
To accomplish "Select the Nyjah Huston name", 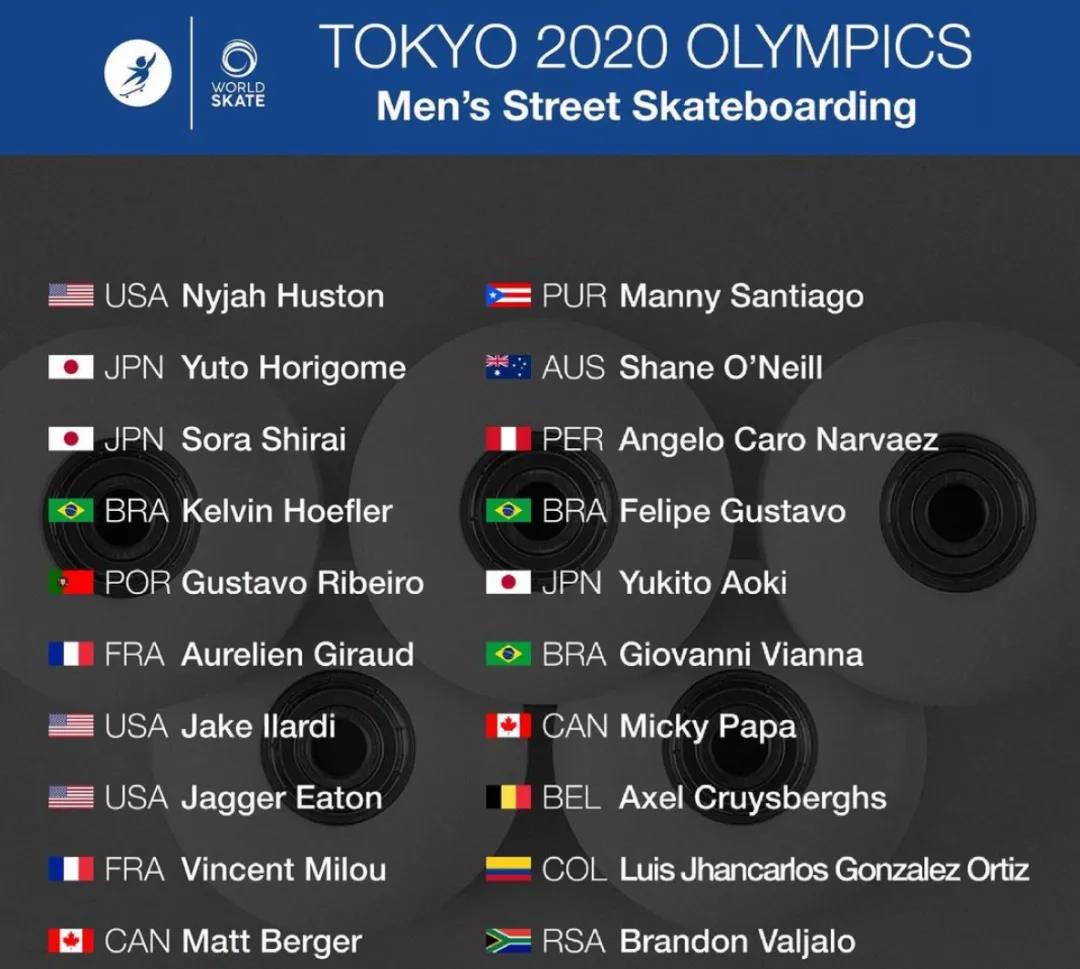I will [x=282, y=297].
